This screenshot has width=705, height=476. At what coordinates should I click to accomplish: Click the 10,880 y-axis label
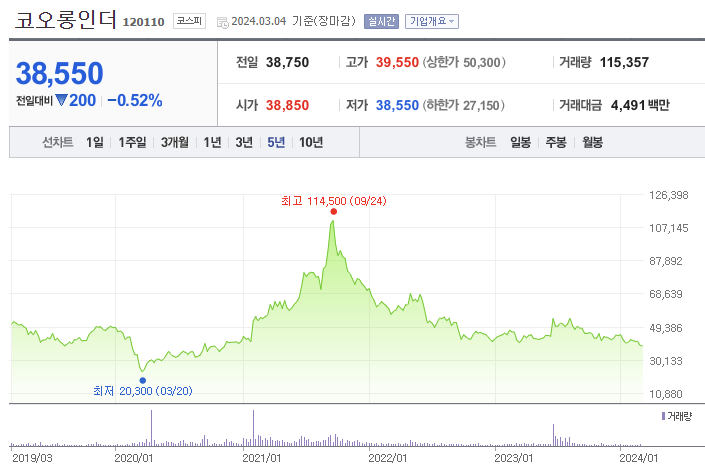click(x=666, y=394)
